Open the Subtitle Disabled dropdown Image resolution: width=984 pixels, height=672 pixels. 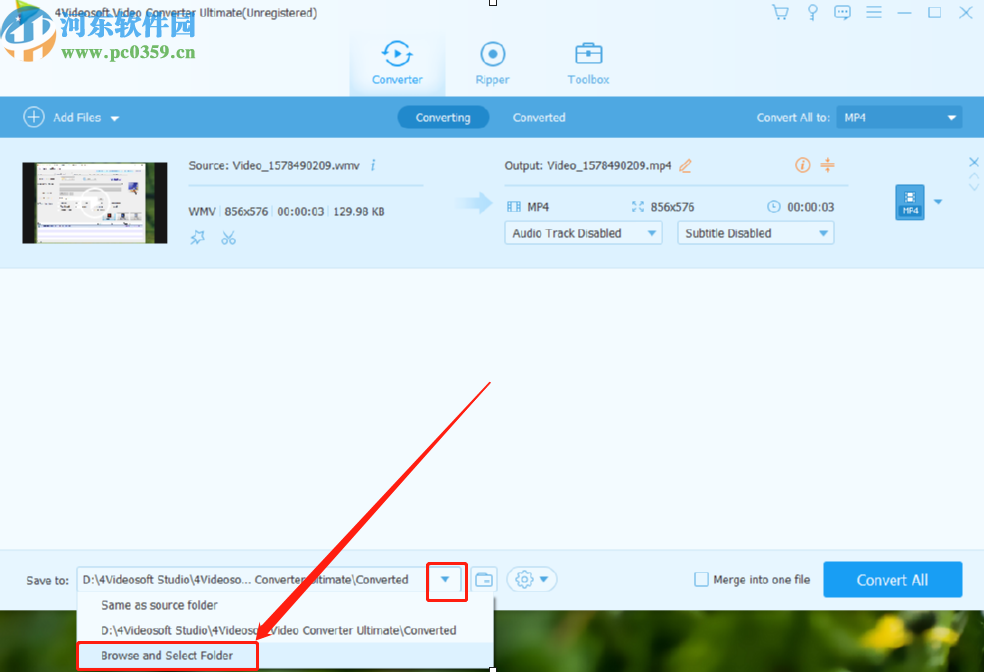755,232
